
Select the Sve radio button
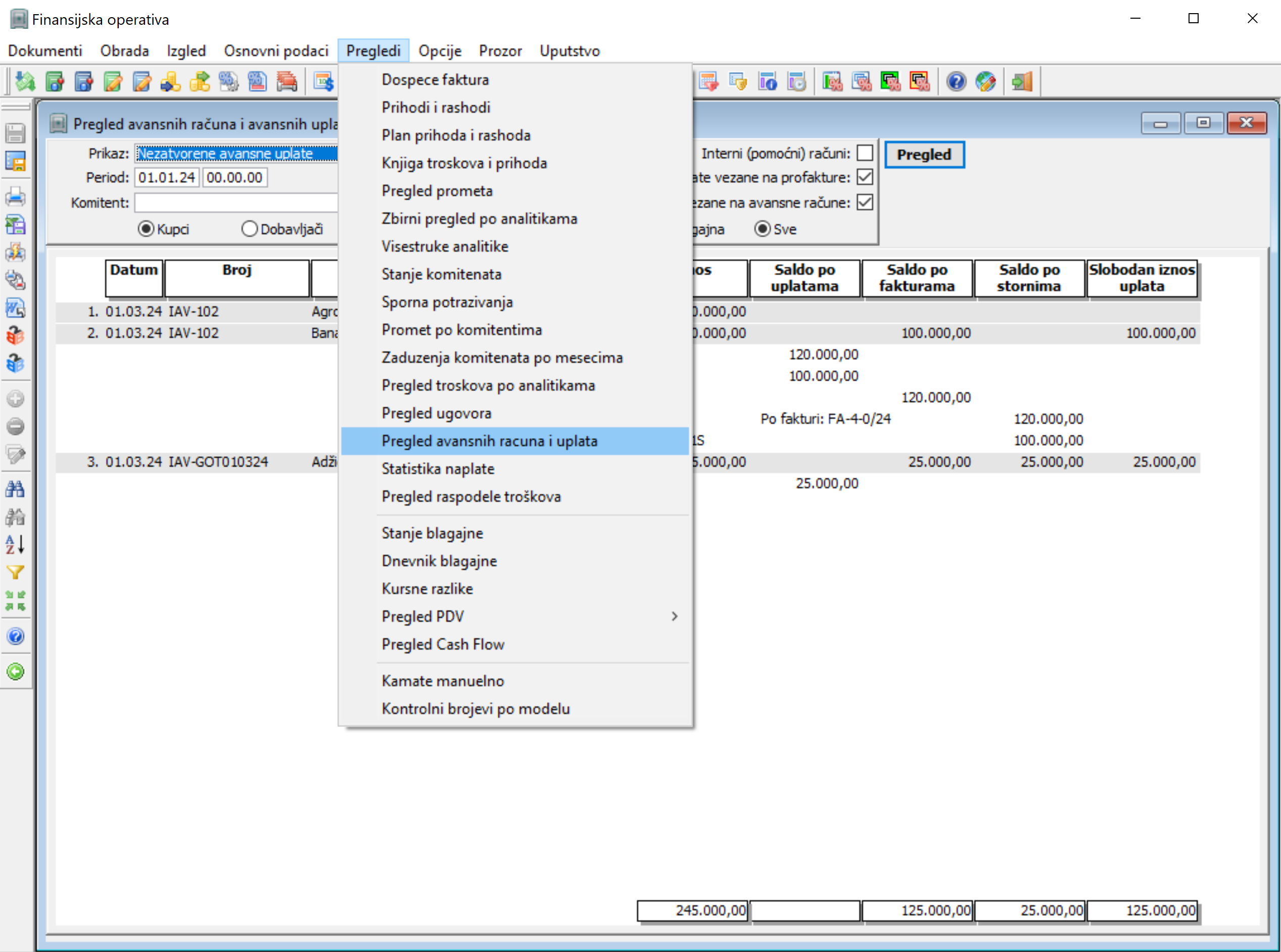point(763,229)
